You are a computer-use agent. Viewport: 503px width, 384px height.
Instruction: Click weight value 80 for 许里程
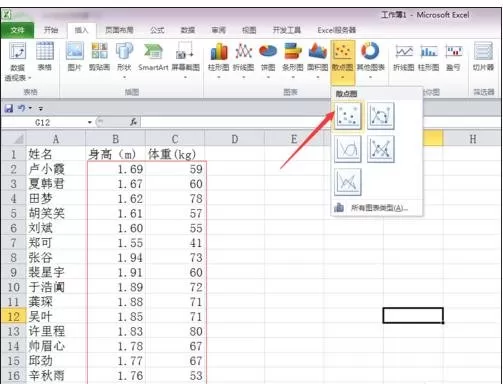click(175, 331)
